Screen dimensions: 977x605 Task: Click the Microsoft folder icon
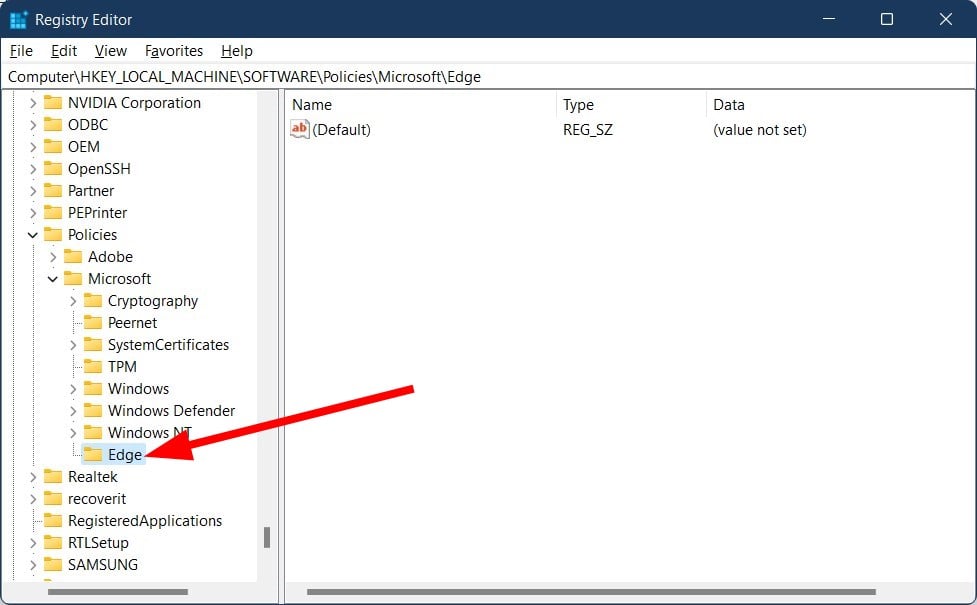73,279
